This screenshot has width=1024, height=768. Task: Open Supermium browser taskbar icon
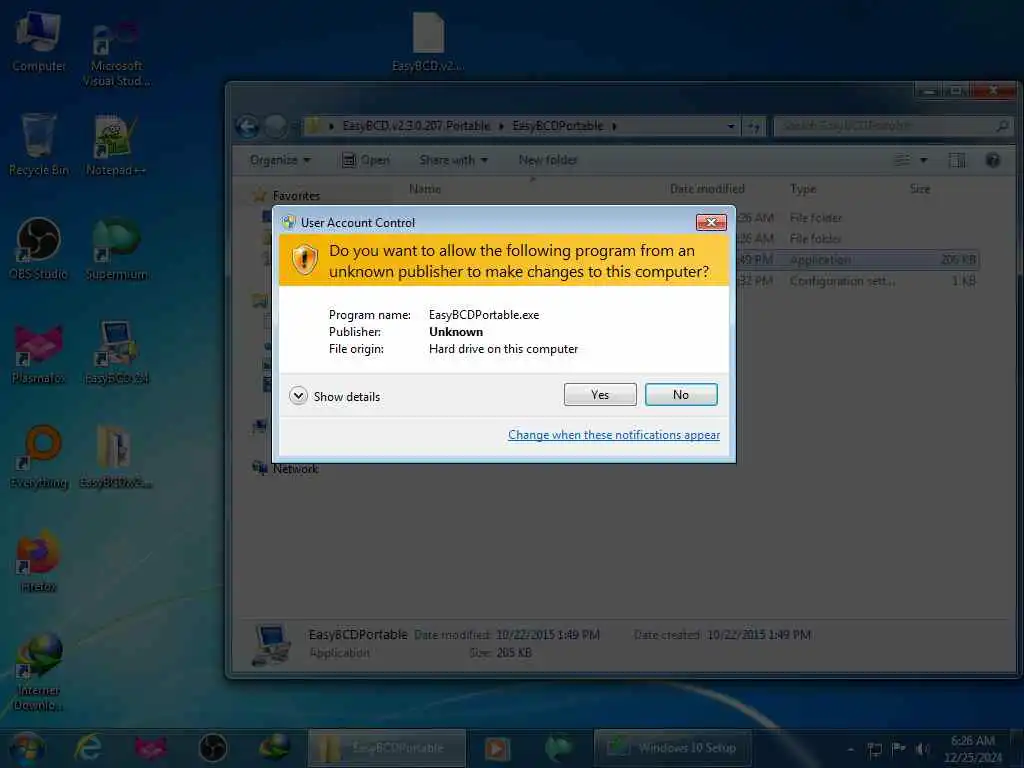tap(559, 748)
